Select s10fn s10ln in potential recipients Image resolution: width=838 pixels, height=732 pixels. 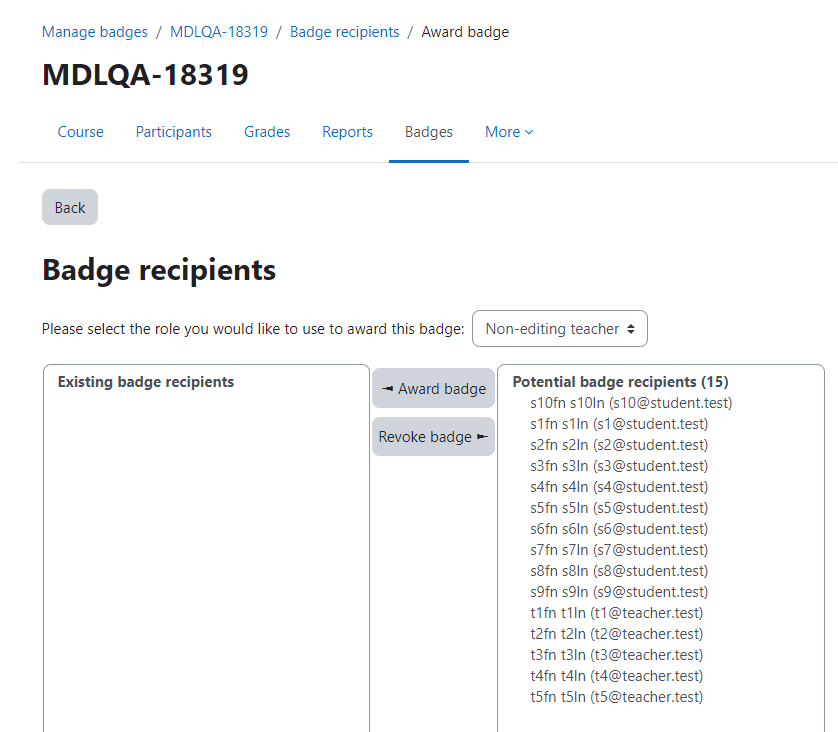[631, 403]
